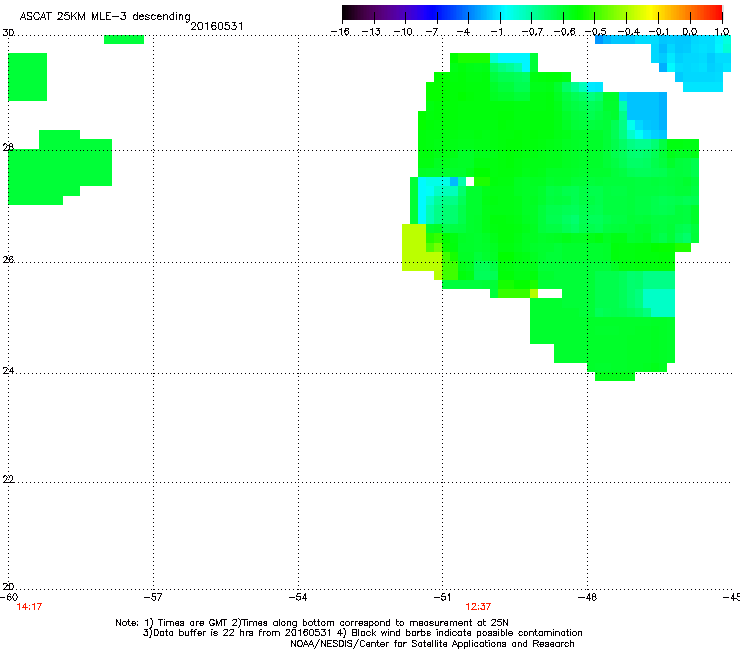Screen dimensions: 740x650
Task: Click the red time stamp 12:37
Action: [x=478, y=607]
